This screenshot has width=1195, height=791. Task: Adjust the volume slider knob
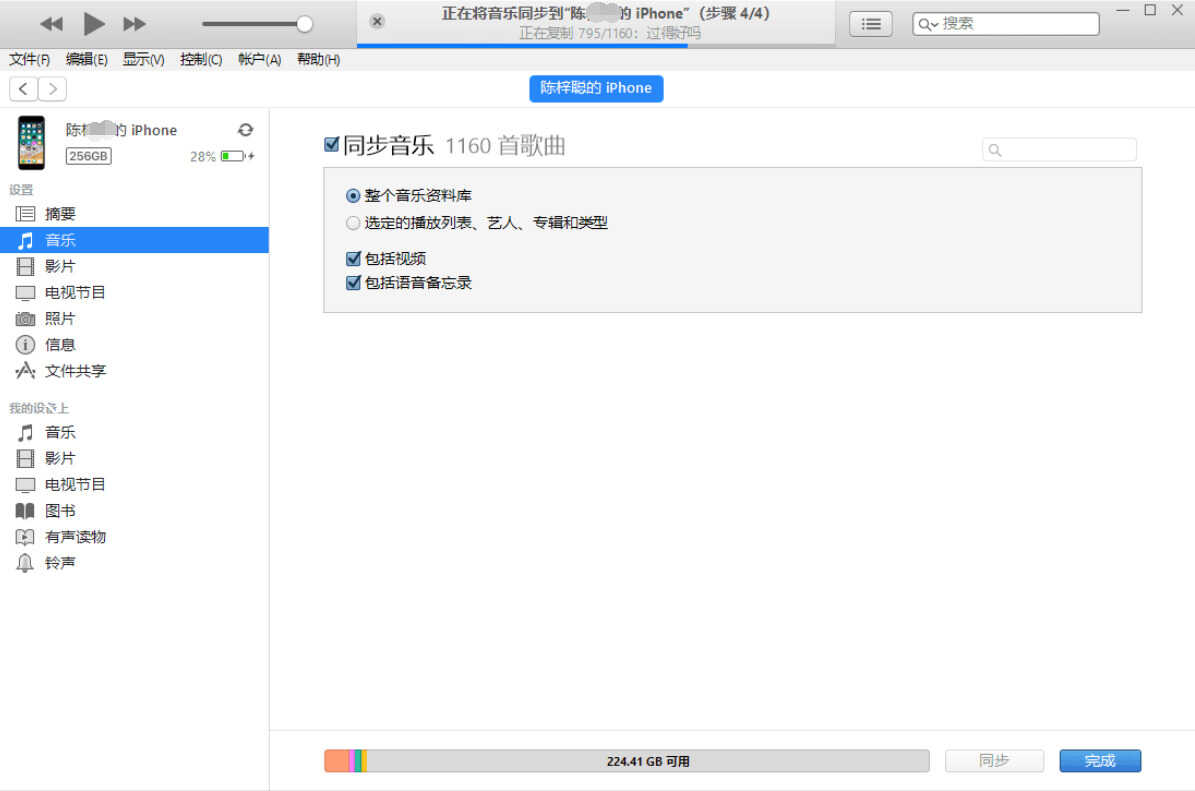(304, 24)
